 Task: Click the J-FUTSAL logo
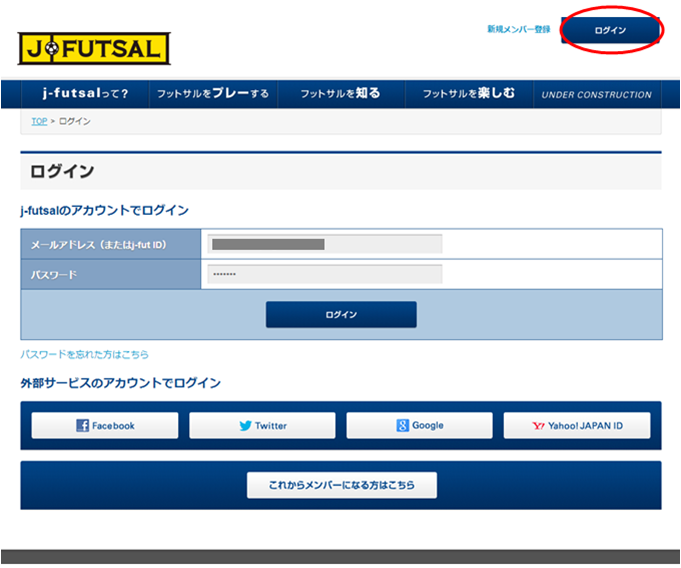[x=94, y=48]
